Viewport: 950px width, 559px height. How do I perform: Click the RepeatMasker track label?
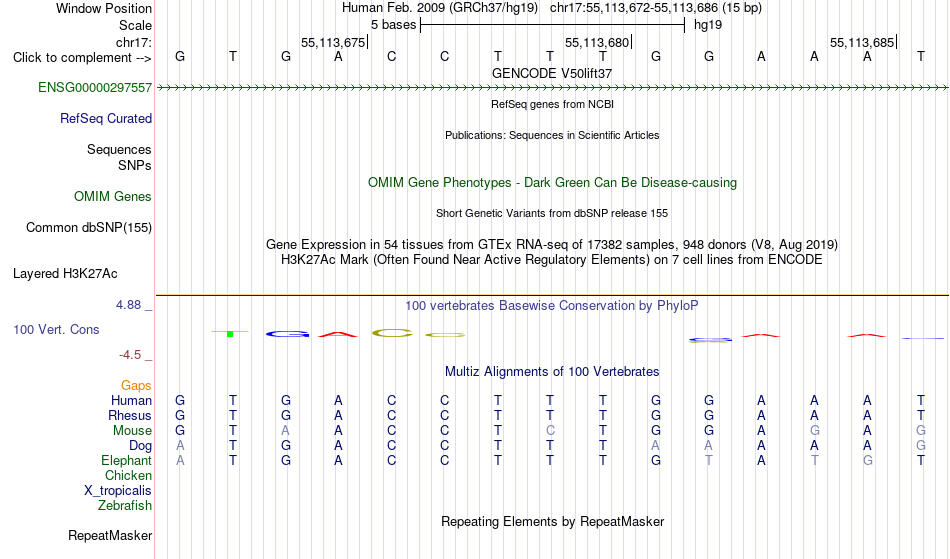coord(110,535)
